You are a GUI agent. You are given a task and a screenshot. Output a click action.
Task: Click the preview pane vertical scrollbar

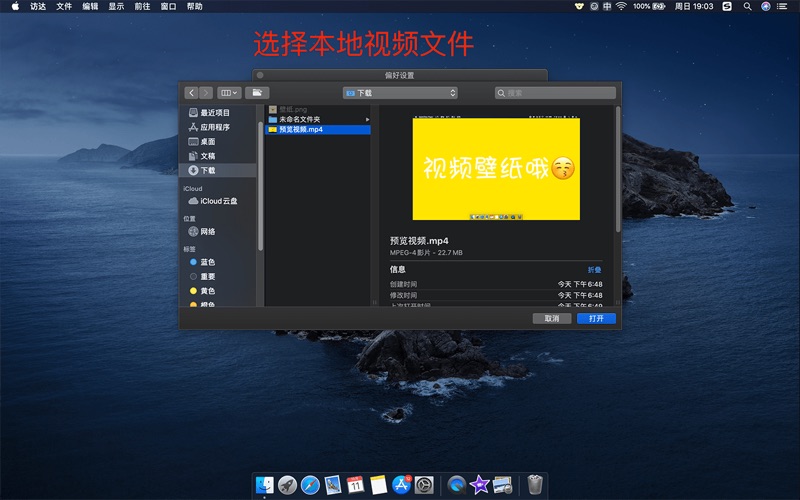click(x=618, y=169)
